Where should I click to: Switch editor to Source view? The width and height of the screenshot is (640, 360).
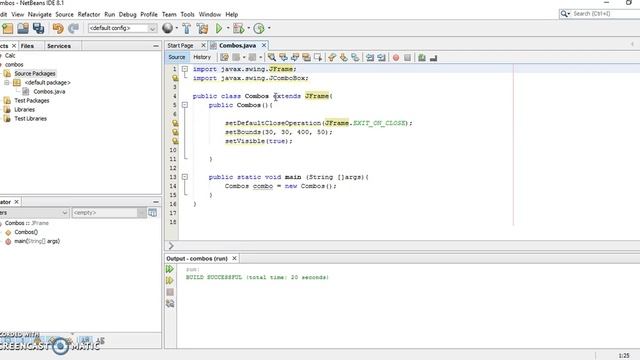pos(177,57)
